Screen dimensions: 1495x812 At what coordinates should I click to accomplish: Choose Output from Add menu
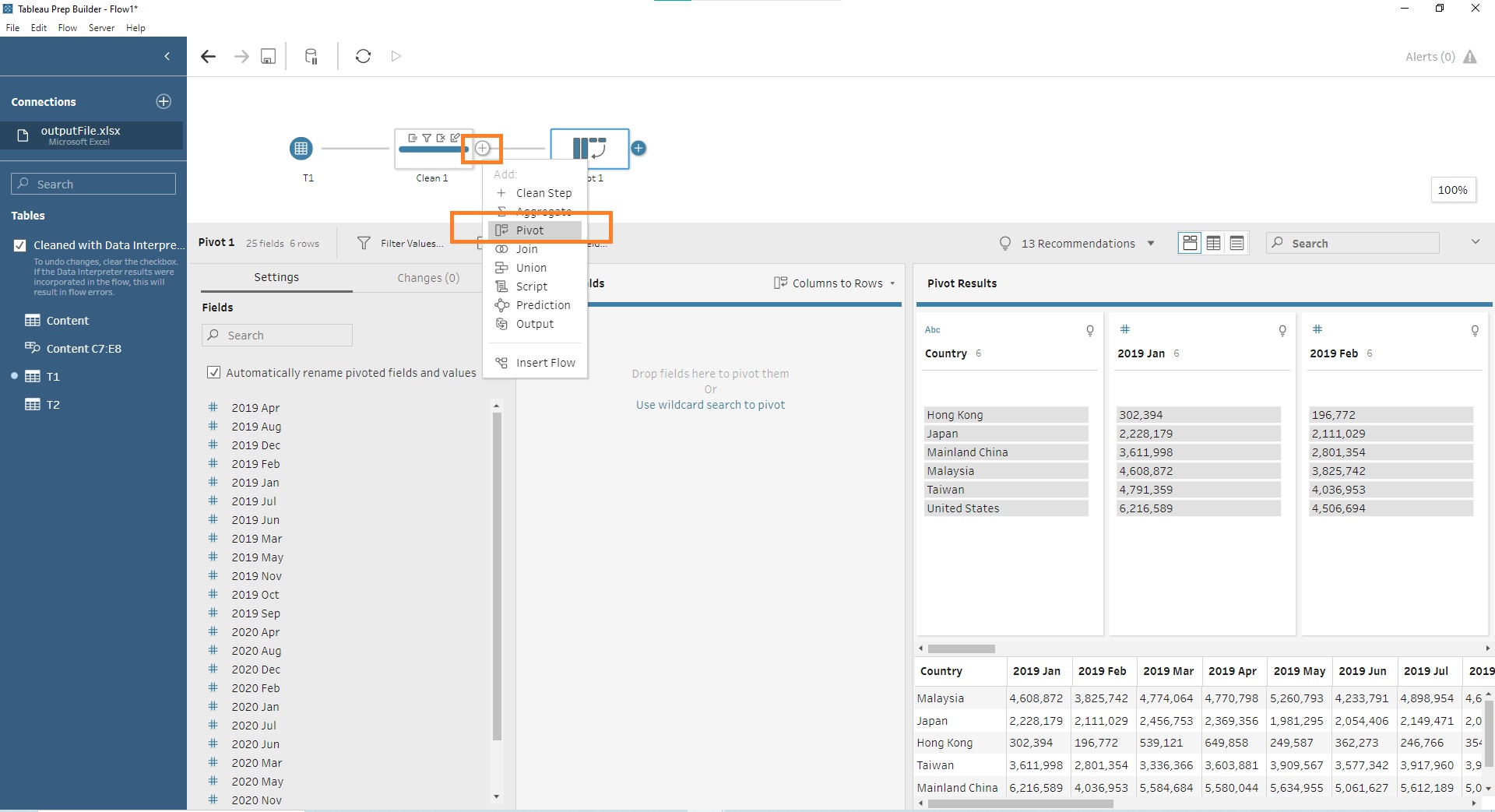[535, 324]
